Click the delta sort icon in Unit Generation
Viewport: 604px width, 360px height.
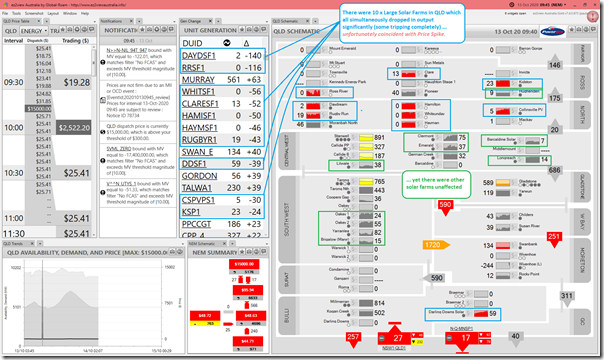[247, 43]
